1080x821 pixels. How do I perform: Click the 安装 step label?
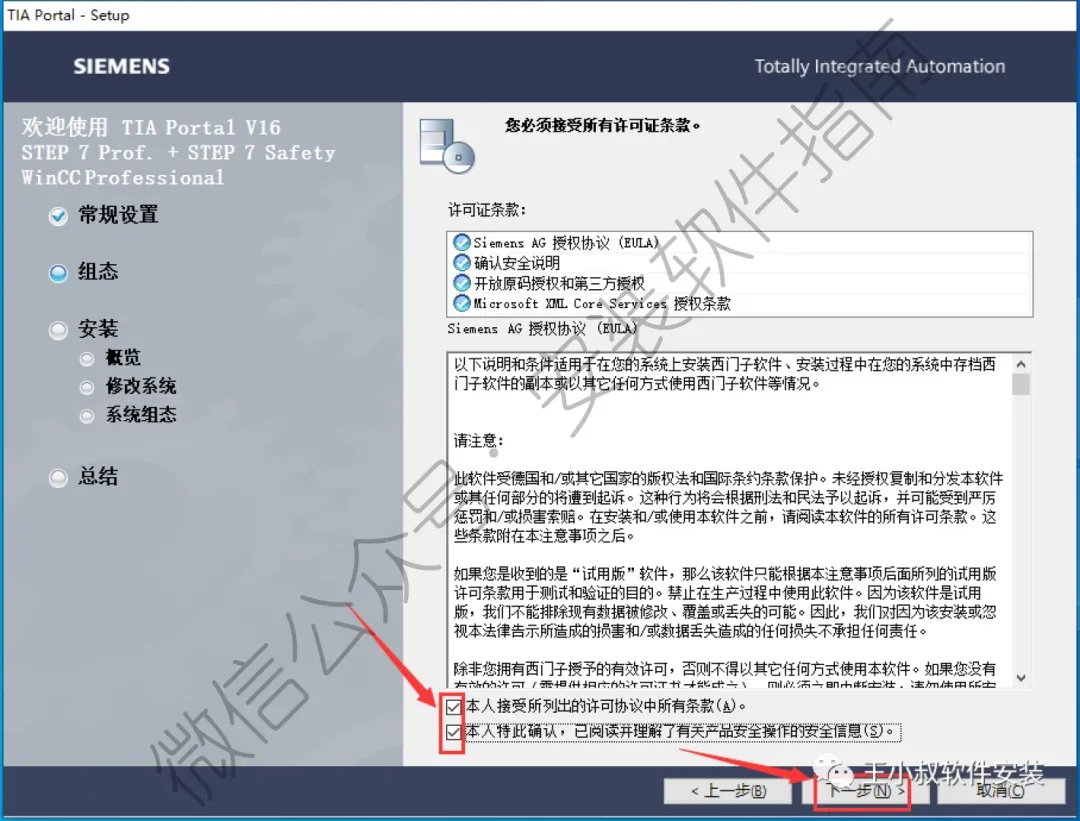pos(98,329)
